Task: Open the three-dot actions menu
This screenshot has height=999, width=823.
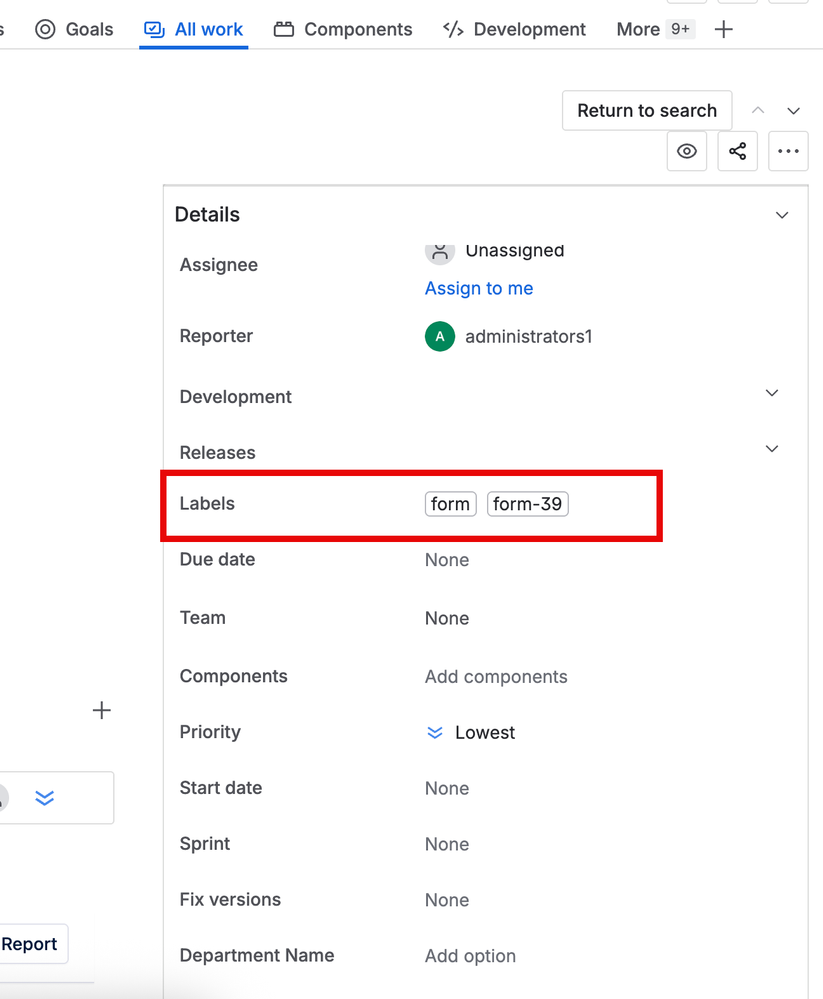Action: pyautogui.click(x=788, y=151)
